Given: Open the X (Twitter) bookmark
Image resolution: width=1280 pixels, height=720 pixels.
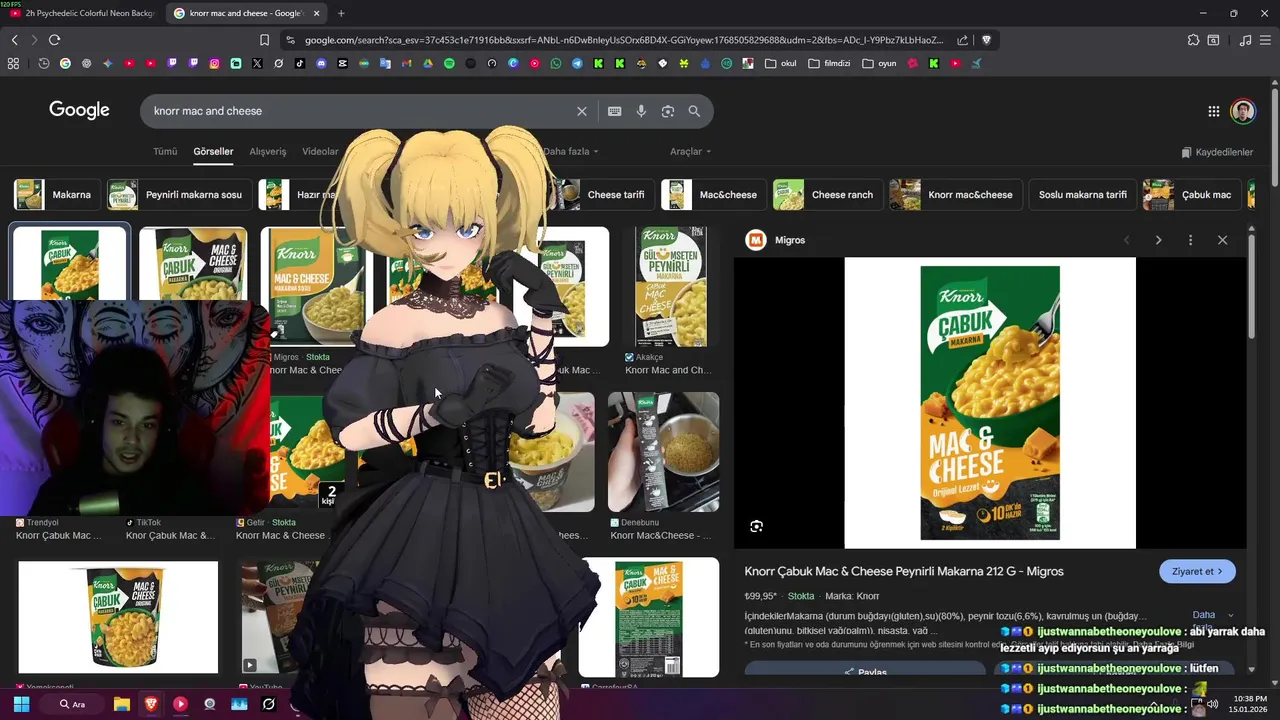Looking at the screenshot, I should [257, 63].
